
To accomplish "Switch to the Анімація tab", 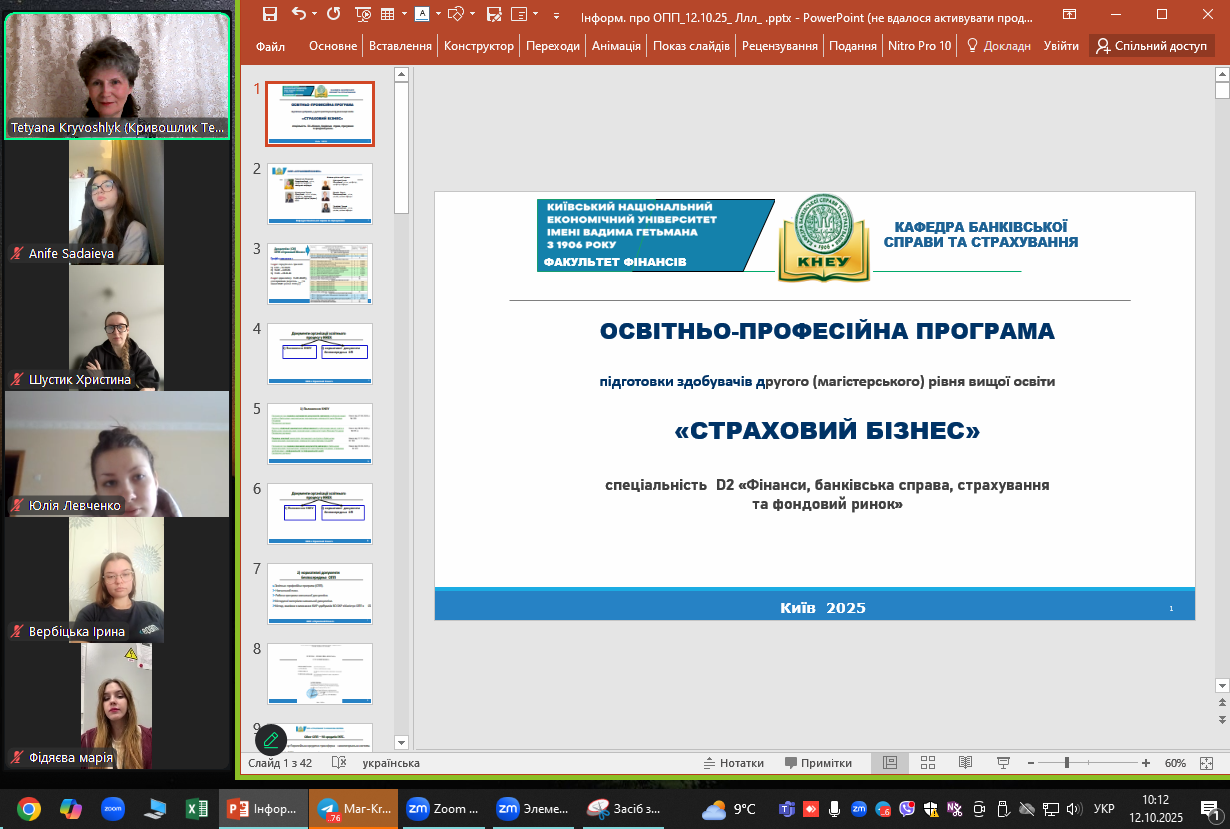I will click(x=617, y=46).
